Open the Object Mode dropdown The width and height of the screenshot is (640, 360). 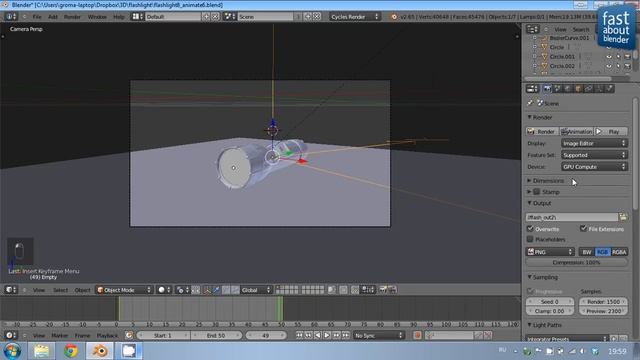[124, 290]
